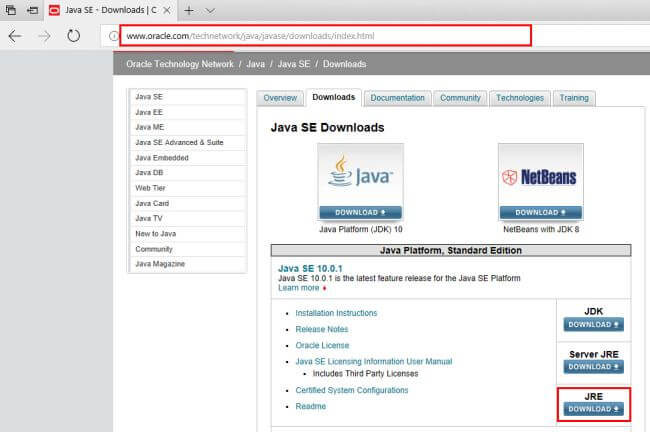Open Installation Instructions link
The width and height of the screenshot is (650, 432).
pyautogui.click(x=336, y=313)
